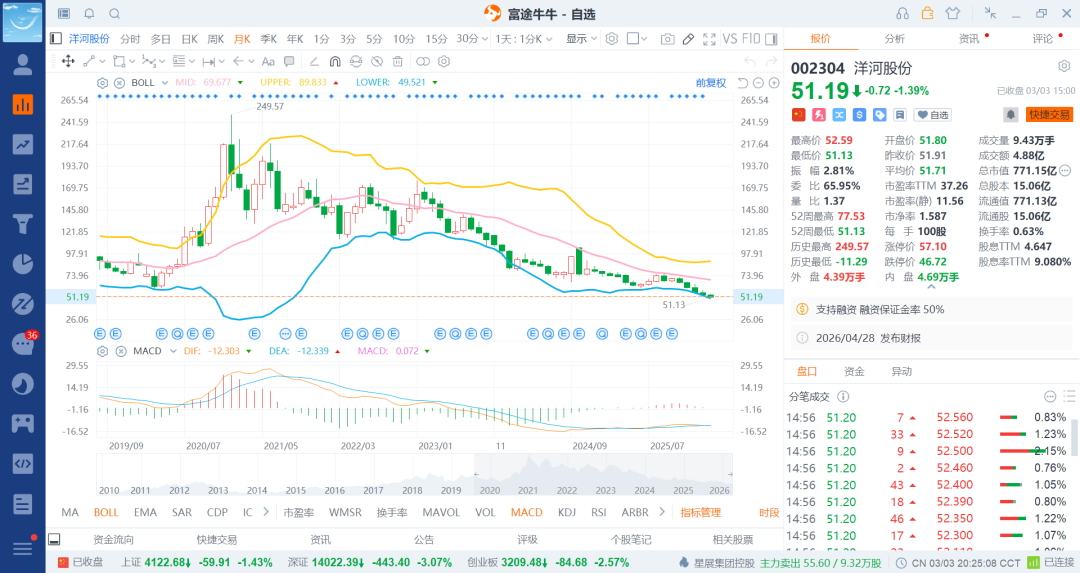Open 指标管理 indicator management link

click(x=700, y=512)
